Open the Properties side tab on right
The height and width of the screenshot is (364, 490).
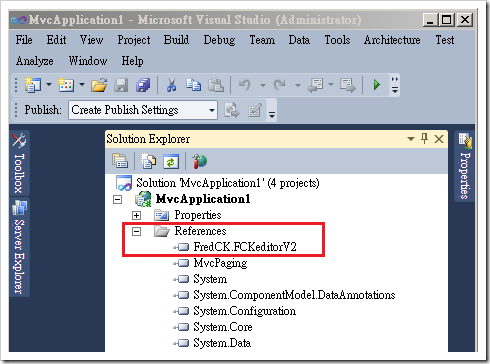(x=465, y=166)
